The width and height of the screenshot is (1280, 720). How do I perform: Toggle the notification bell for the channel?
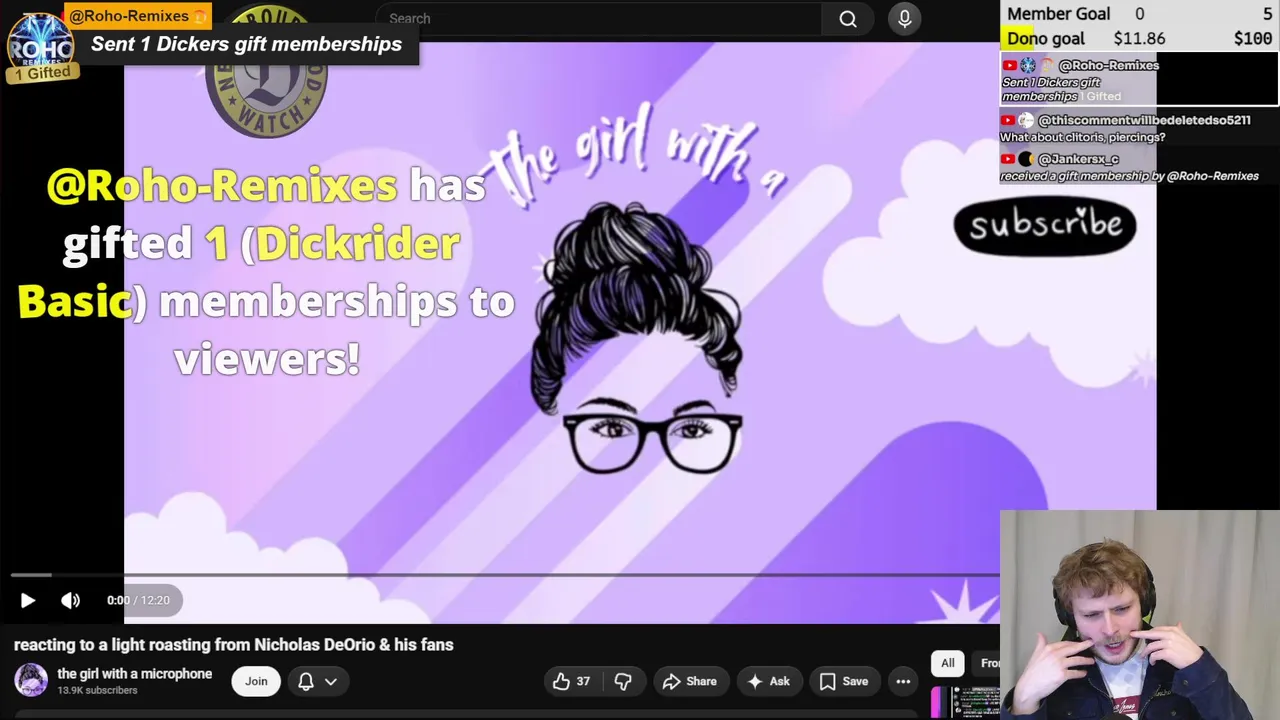coord(306,681)
